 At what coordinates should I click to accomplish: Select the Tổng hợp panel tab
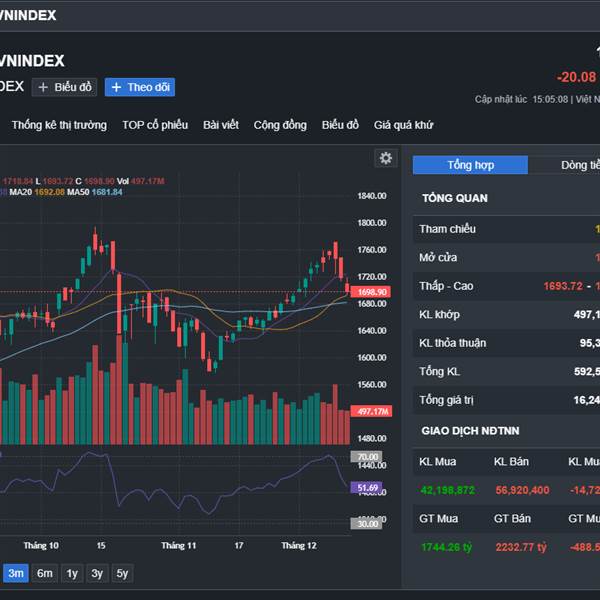click(470, 165)
